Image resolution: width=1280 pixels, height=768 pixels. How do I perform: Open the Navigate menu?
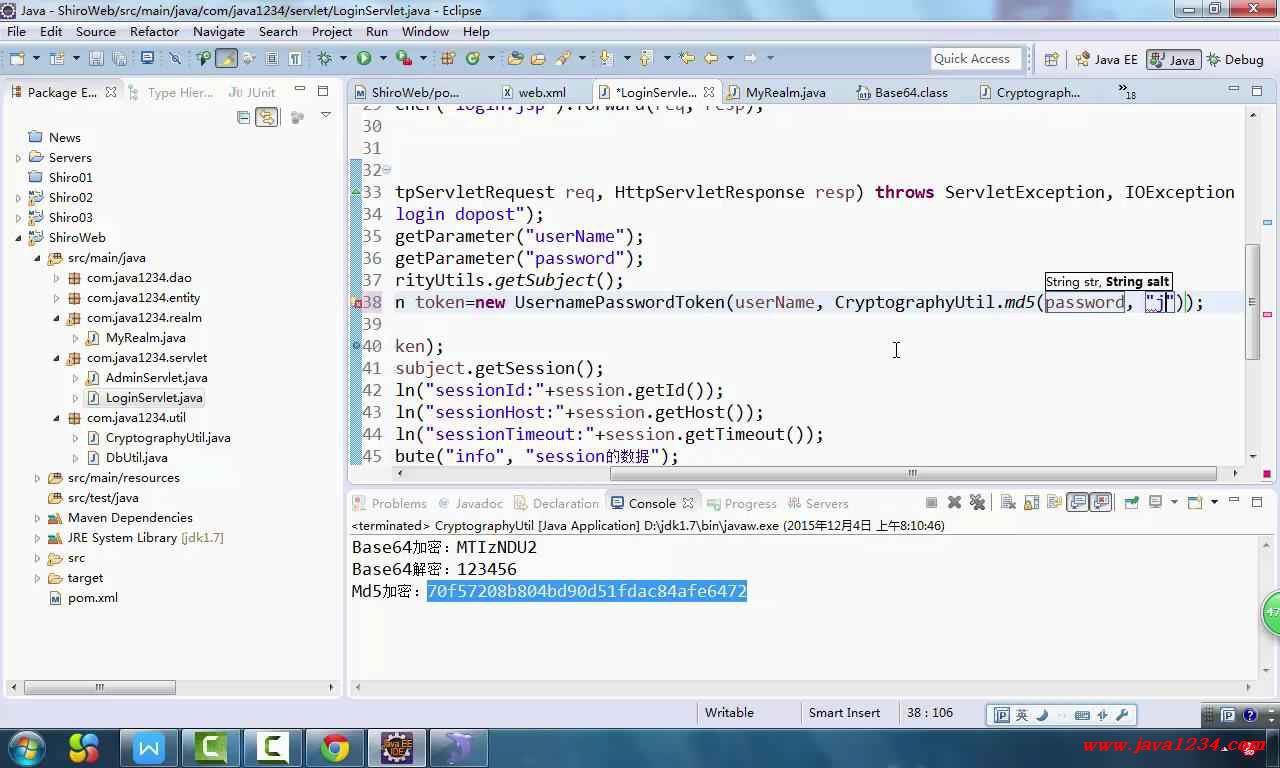point(219,31)
